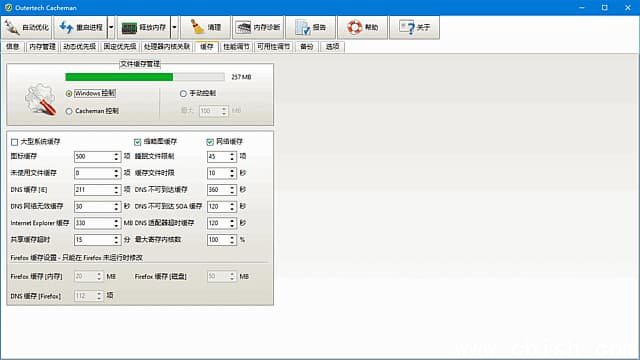Go to the 处理器内核关联 tab
The height and width of the screenshot is (360, 640).
pyautogui.click(x=167, y=47)
